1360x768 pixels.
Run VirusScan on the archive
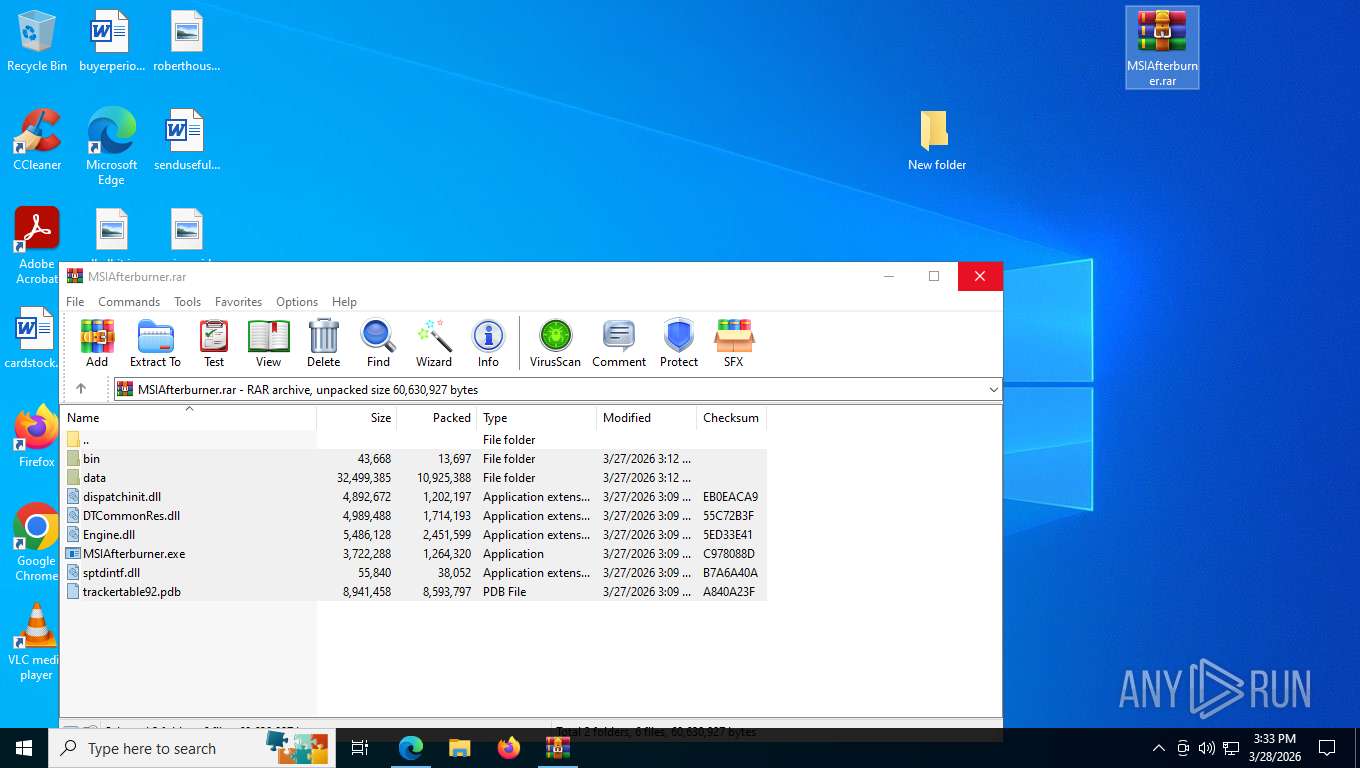[x=555, y=343]
